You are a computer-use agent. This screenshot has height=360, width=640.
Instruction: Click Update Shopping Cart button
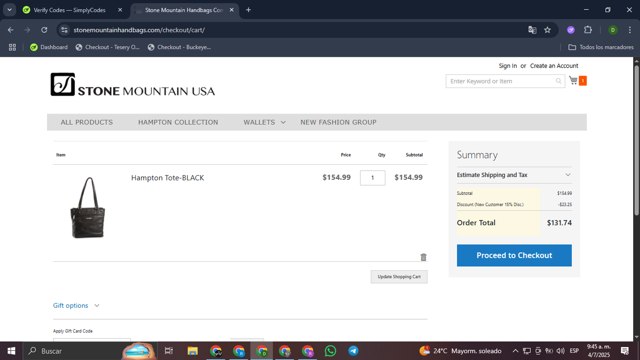pos(399,277)
